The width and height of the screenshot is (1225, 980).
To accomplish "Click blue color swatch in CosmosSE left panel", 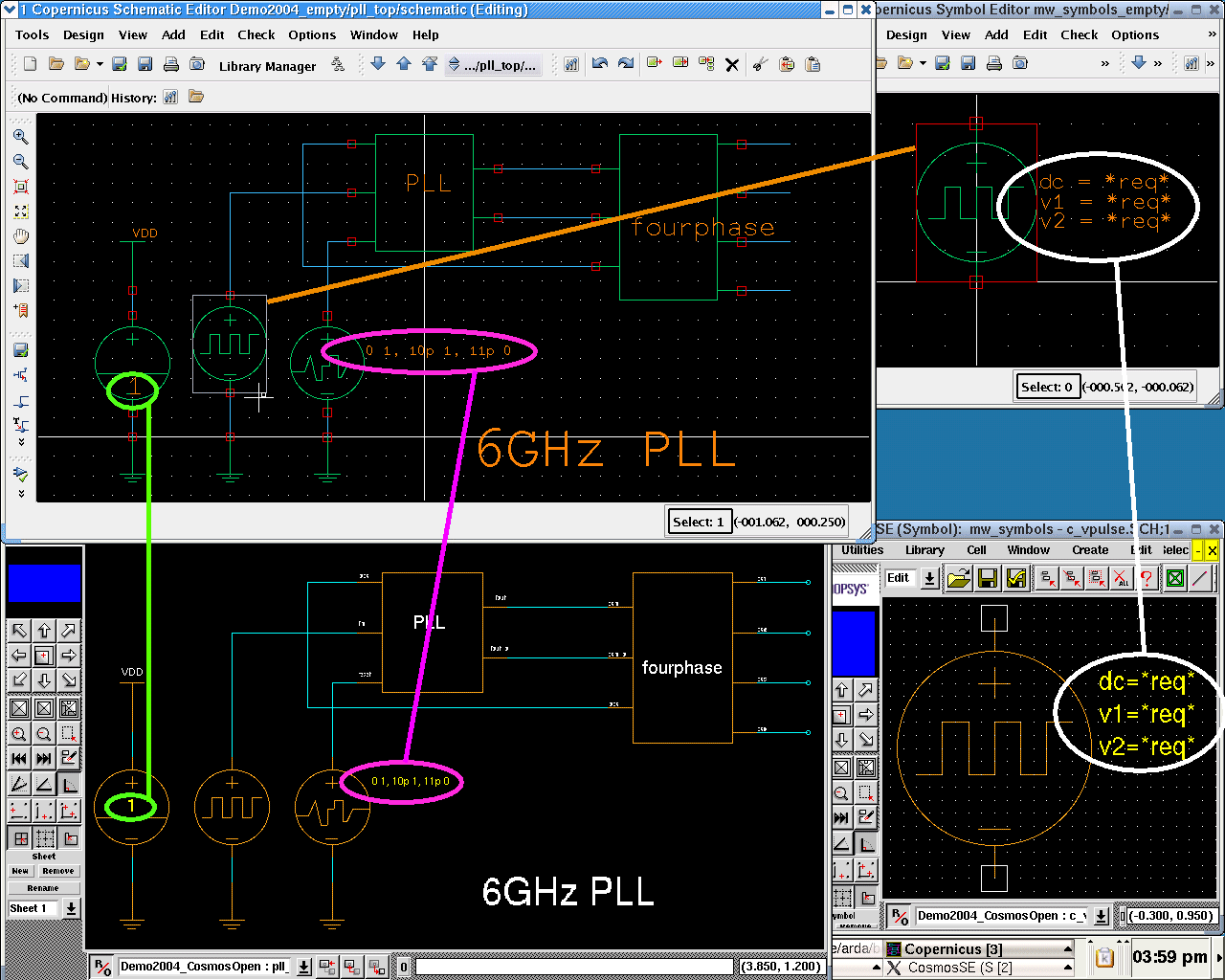I will 44,583.
